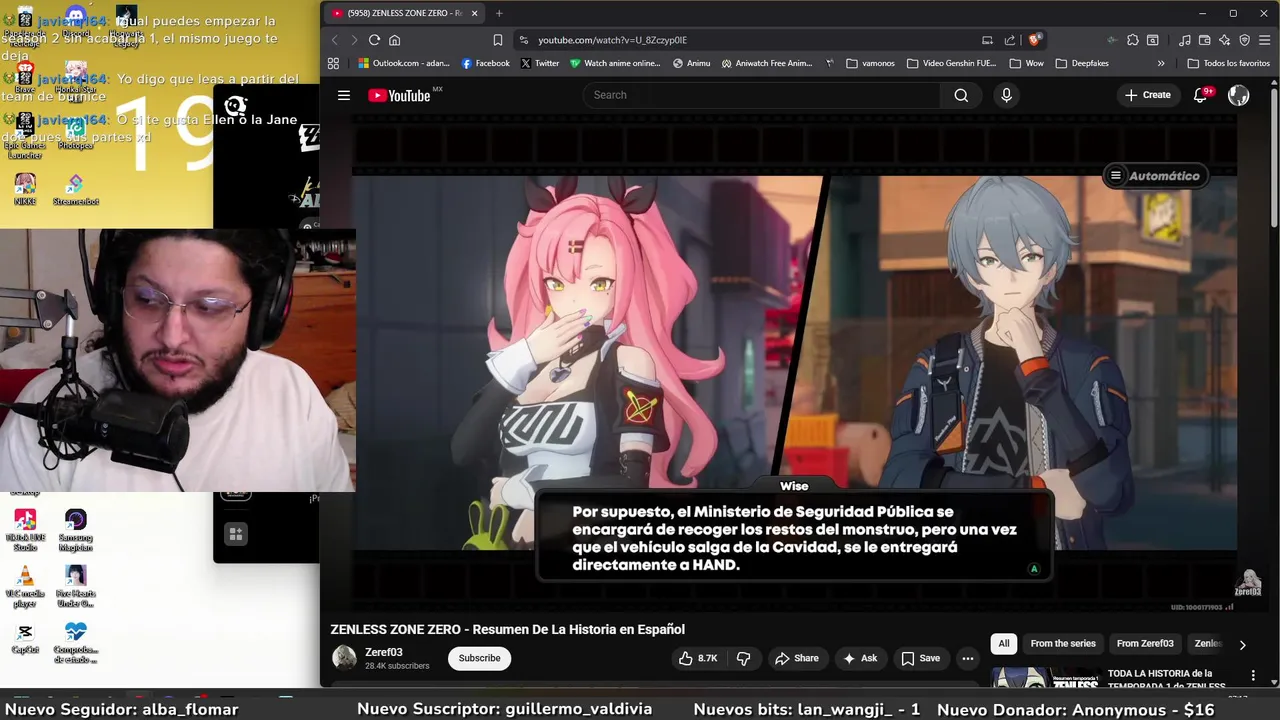Open a new browser tab with plus

pyautogui.click(x=499, y=13)
